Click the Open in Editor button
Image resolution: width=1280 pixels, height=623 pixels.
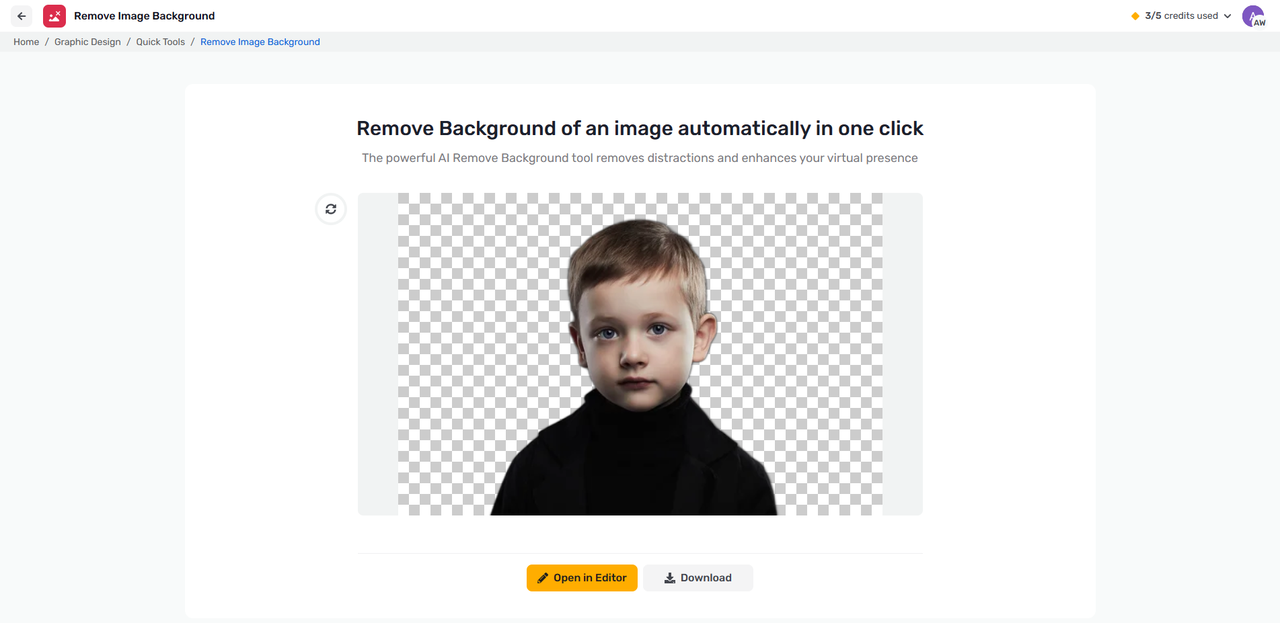[582, 578]
